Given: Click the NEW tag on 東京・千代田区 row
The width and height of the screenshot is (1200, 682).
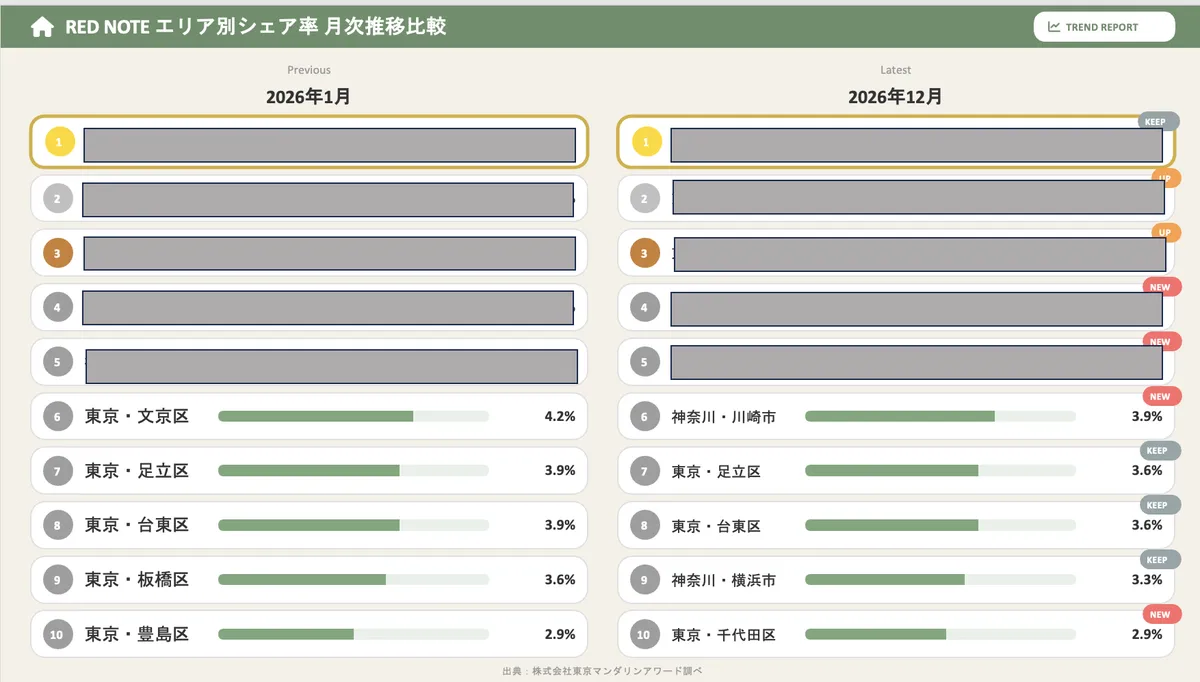Looking at the screenshot, I should click(1160, 614).
